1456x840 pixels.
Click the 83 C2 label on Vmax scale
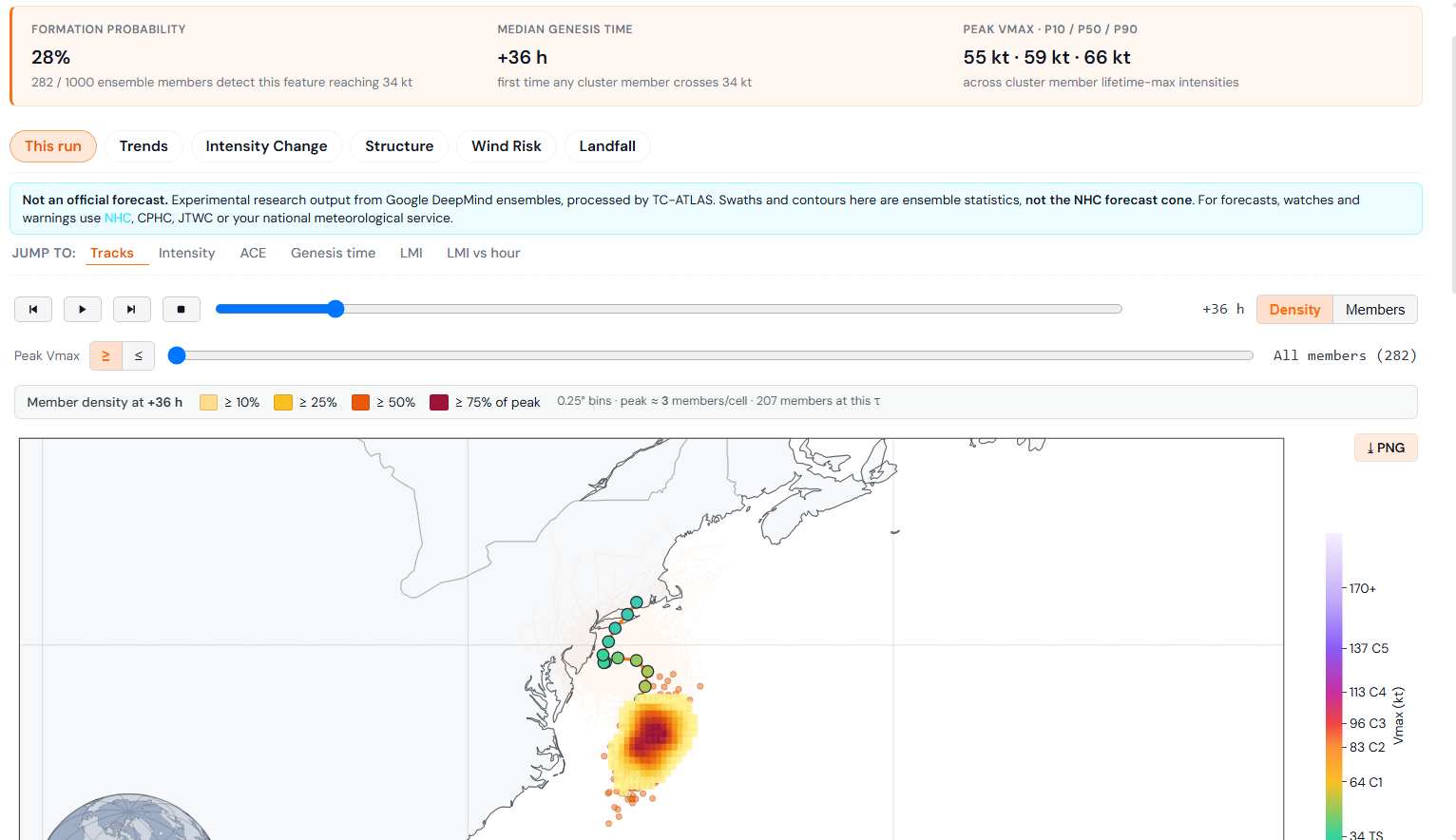(1368, 747)
